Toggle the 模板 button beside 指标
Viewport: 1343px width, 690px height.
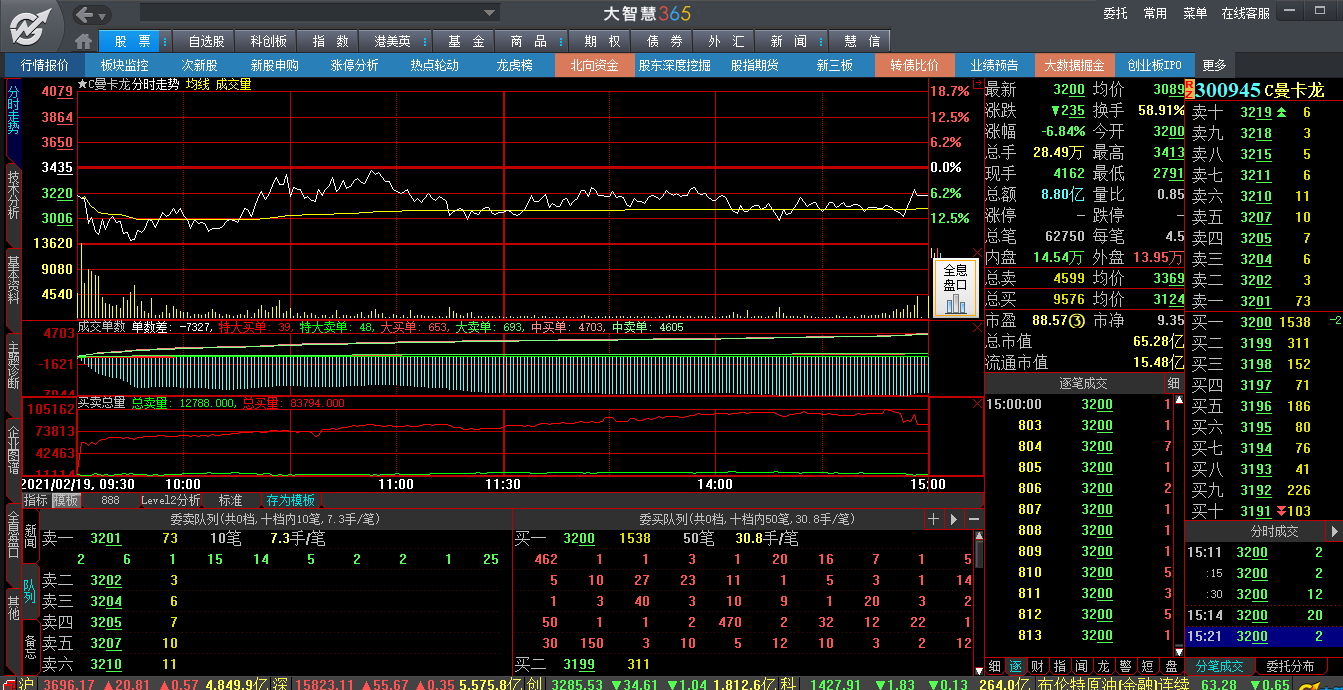click(65, 500)
